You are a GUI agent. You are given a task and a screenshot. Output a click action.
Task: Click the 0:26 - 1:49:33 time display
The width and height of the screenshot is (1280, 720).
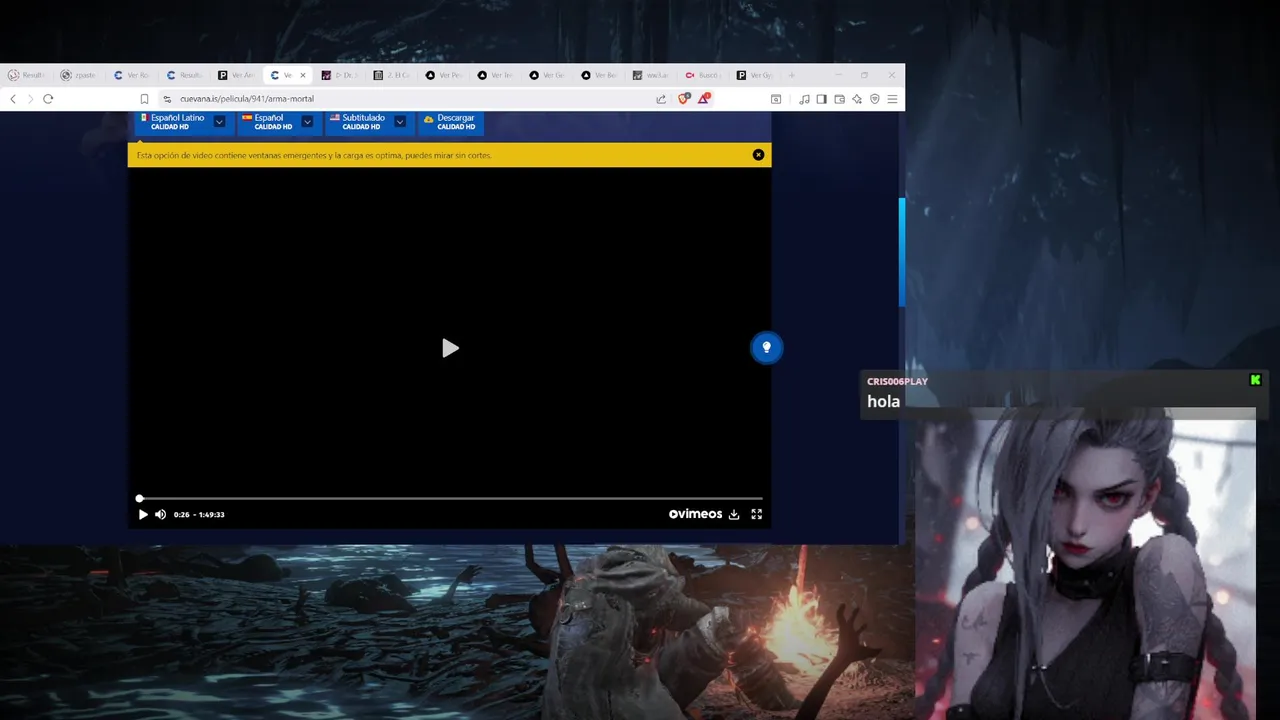click(199, 514)
